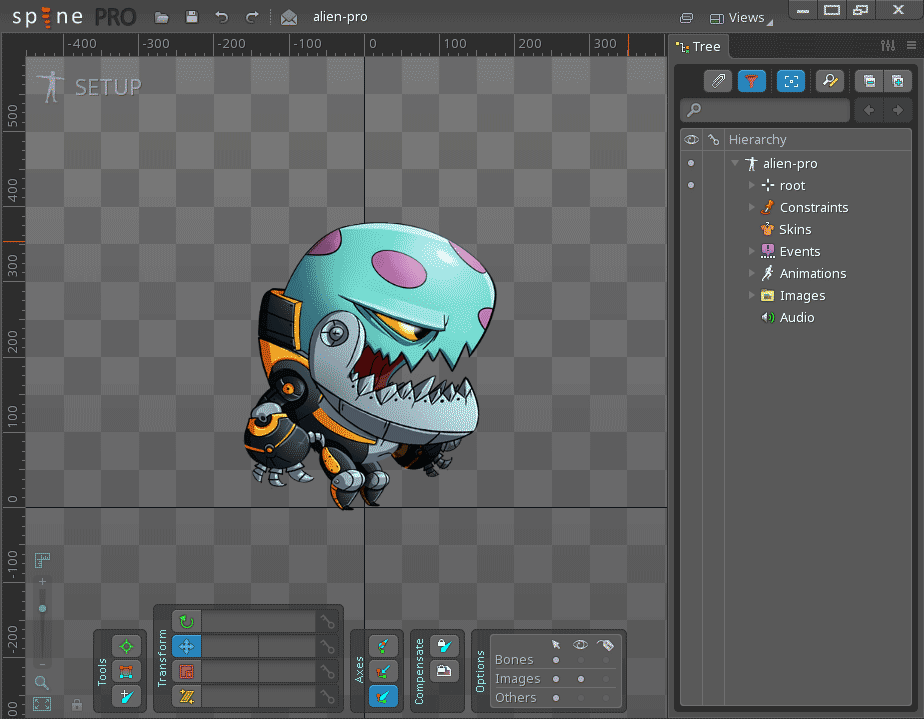Viewport: 924px width, 719px height.
Task: Collapse all tree nodes button
Action: (869, 82)
